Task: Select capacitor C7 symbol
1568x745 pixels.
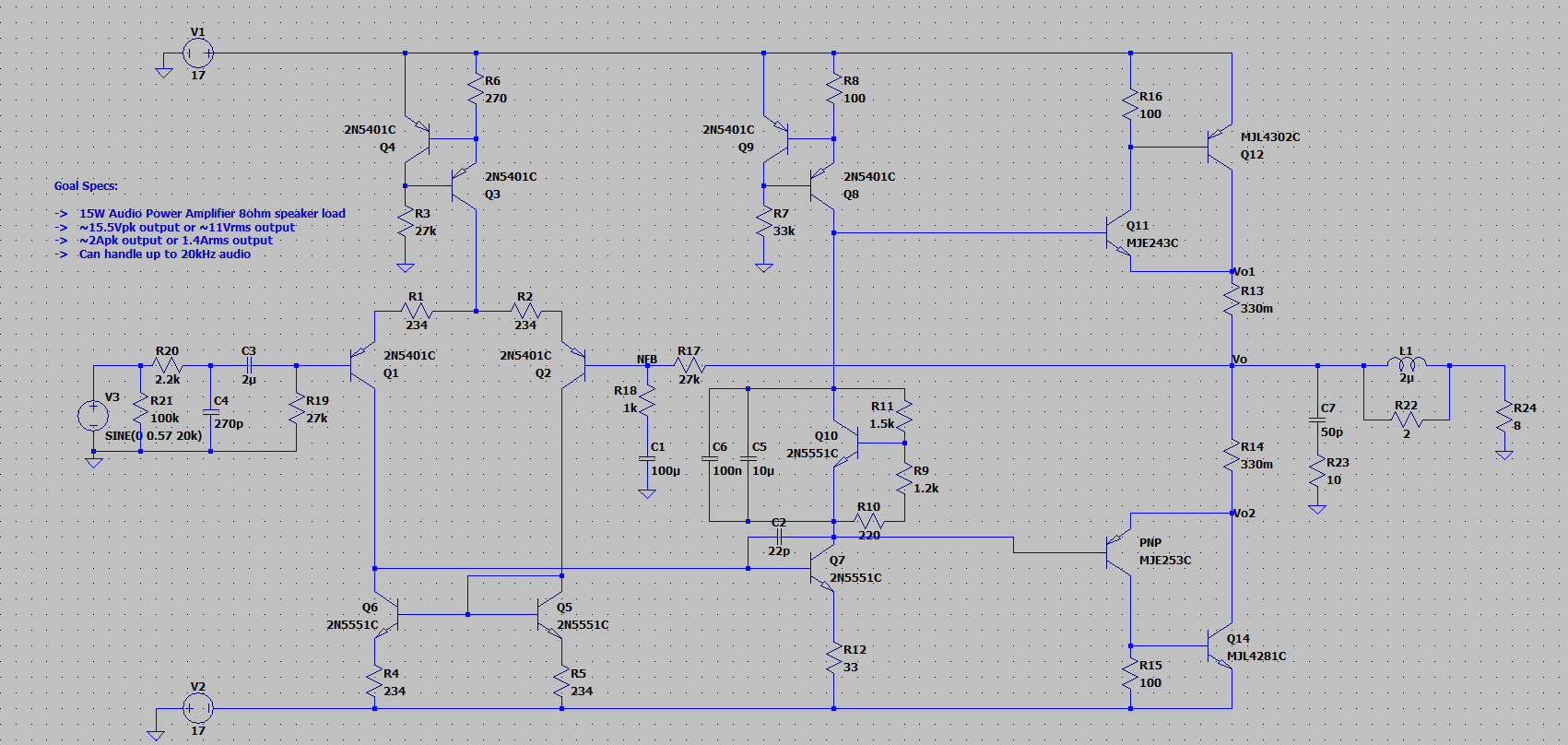Action: click(1317, 420)
